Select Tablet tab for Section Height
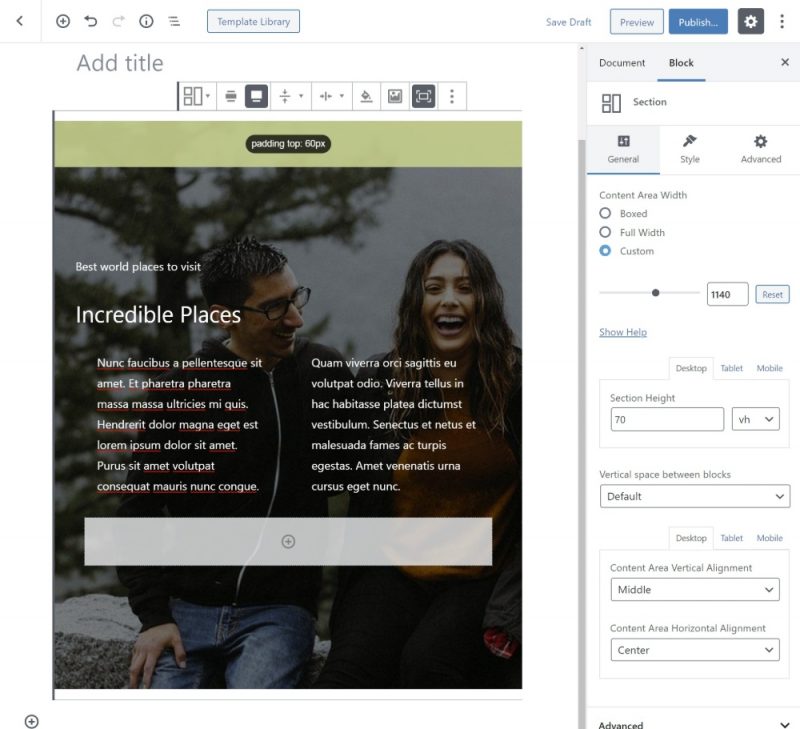800x729 pixels. [731, 368]
